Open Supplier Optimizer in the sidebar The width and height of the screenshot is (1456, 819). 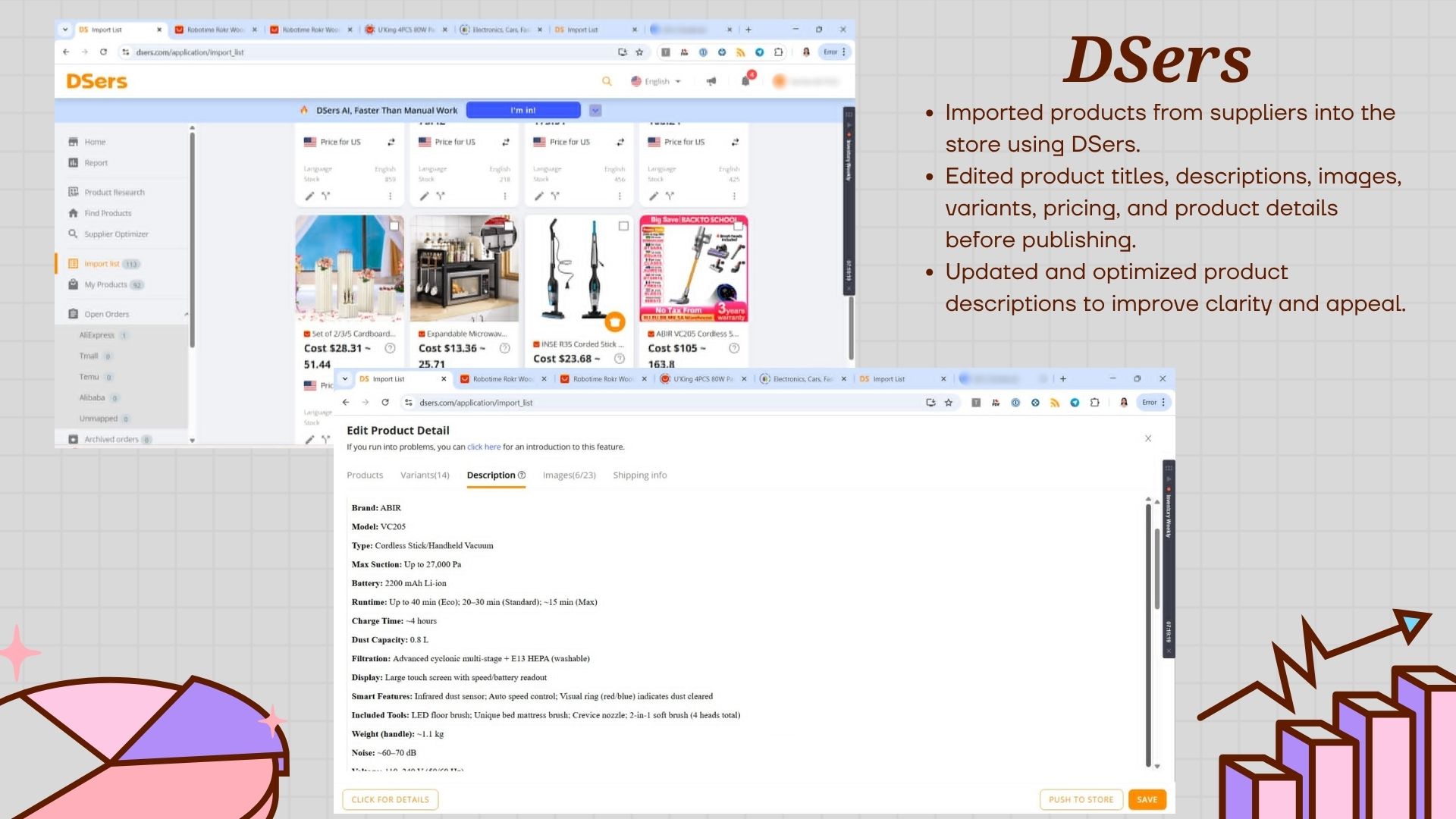pos(108,234)
